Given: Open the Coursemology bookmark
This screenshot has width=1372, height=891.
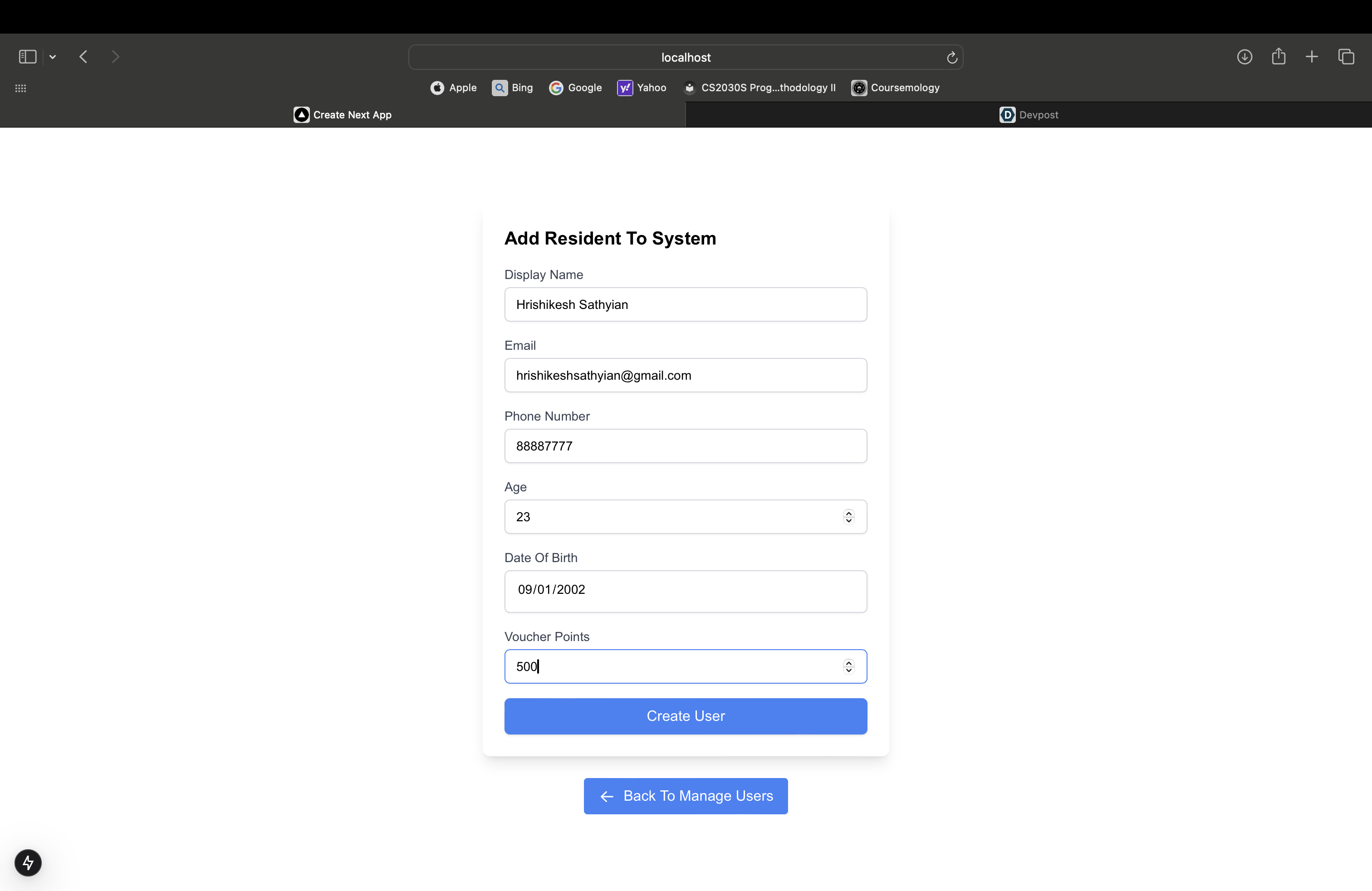Looking at the screenshot, I should click(x=895, y=88).
